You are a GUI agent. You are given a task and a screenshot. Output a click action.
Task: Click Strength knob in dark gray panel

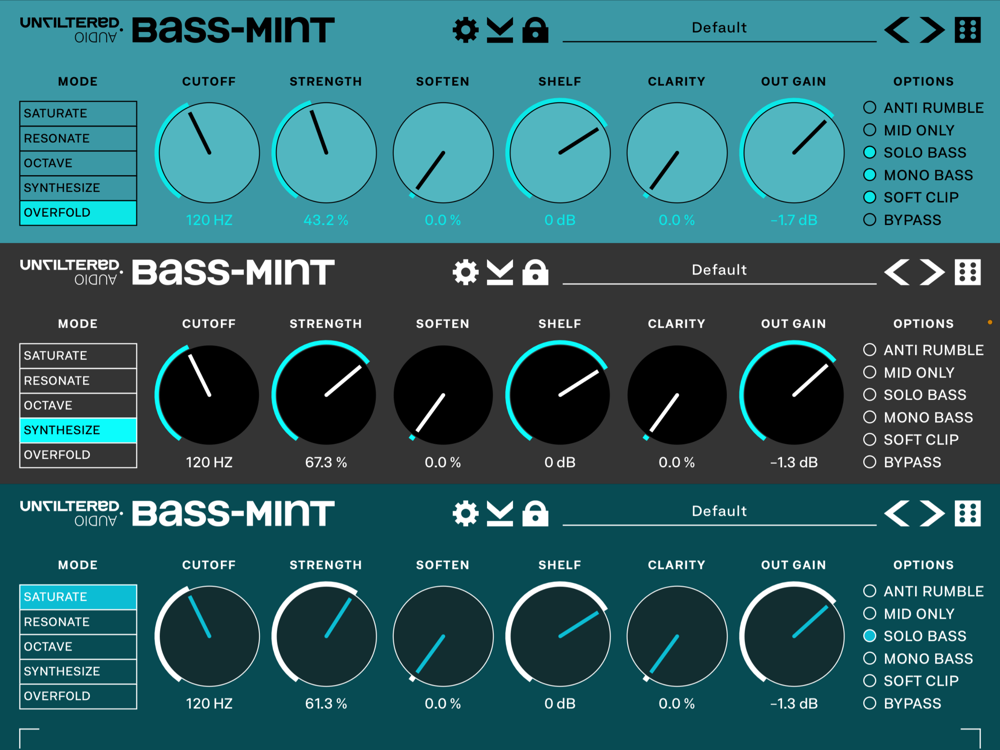click(326, 395)
